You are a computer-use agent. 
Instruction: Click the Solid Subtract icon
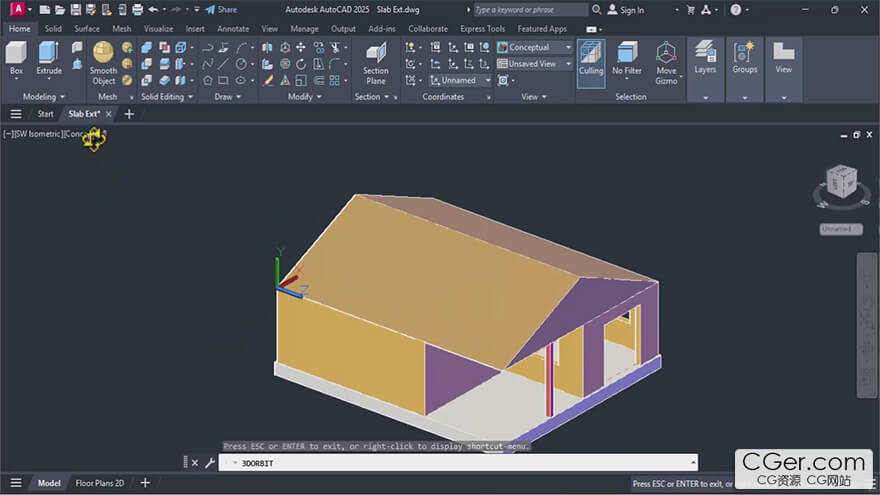coord(146,64)
